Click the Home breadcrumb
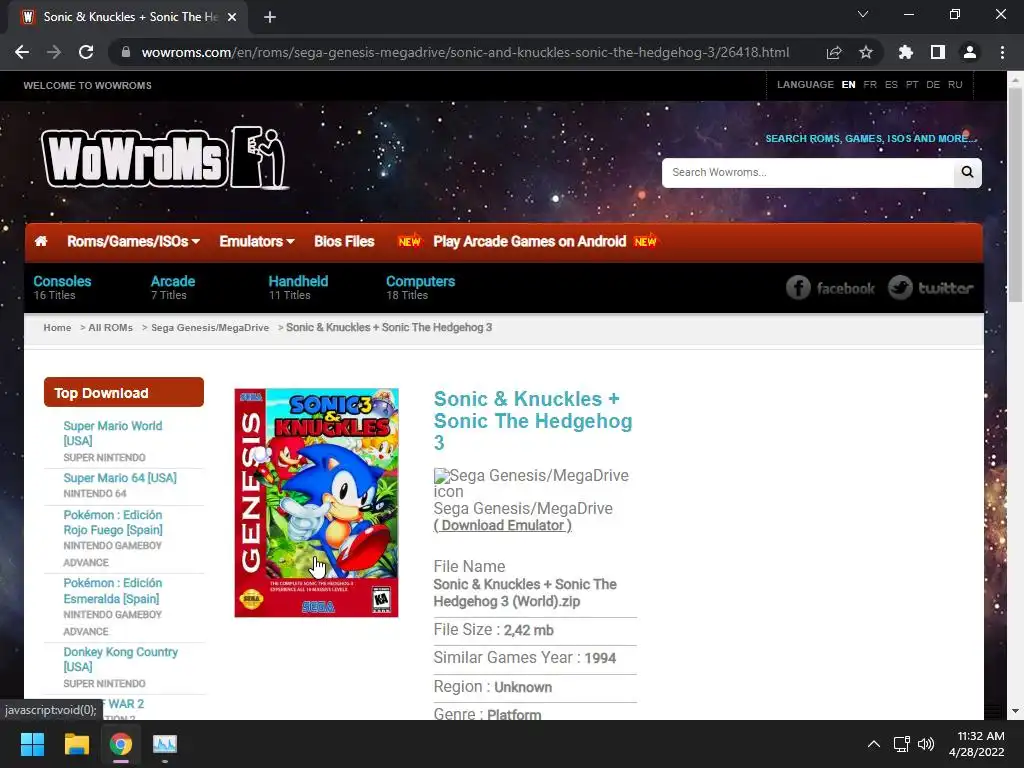1024x768 pixels. tap(57, 328)
